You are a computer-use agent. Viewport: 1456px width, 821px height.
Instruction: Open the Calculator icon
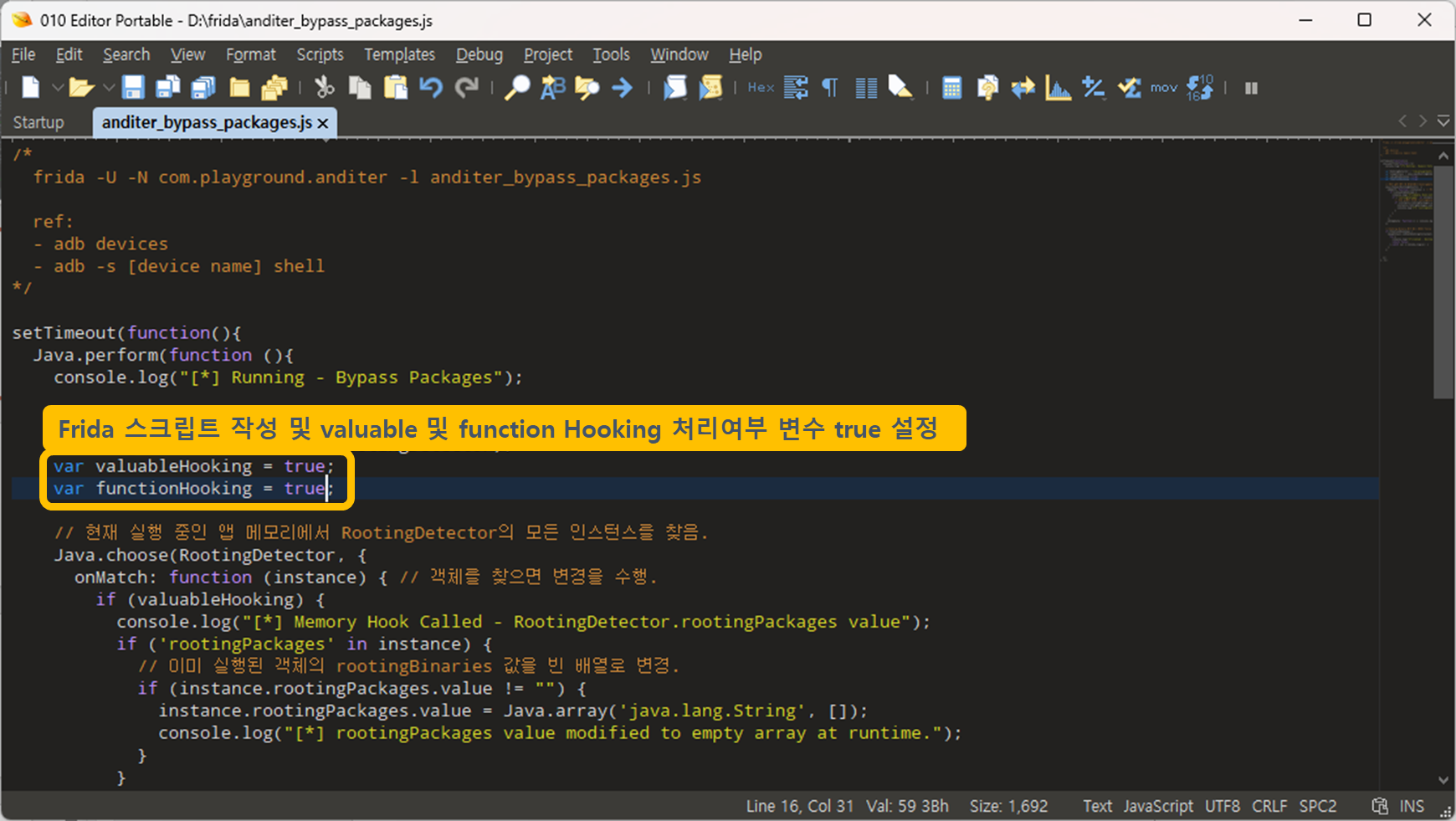pos(951,87)
